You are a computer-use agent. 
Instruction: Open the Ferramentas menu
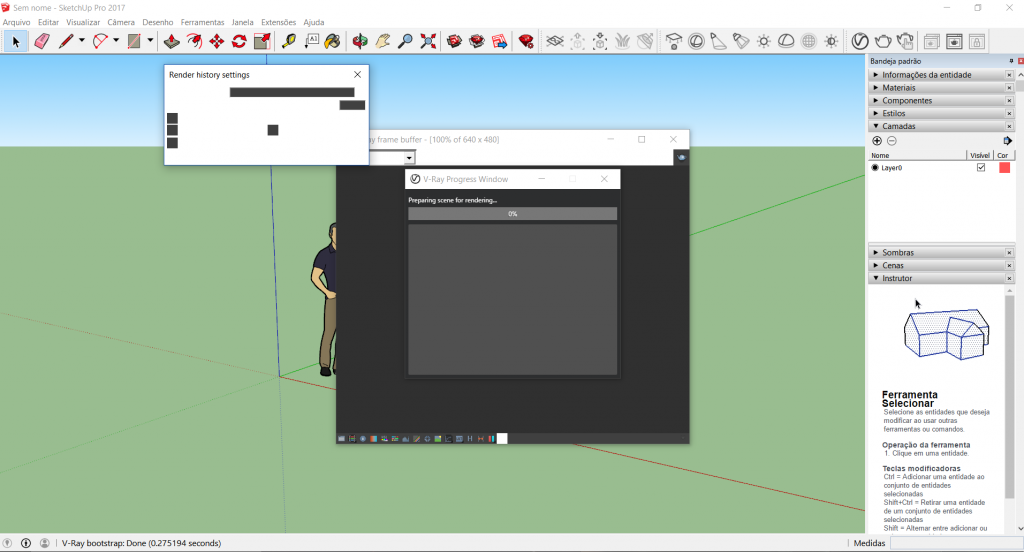coord(202,22)
